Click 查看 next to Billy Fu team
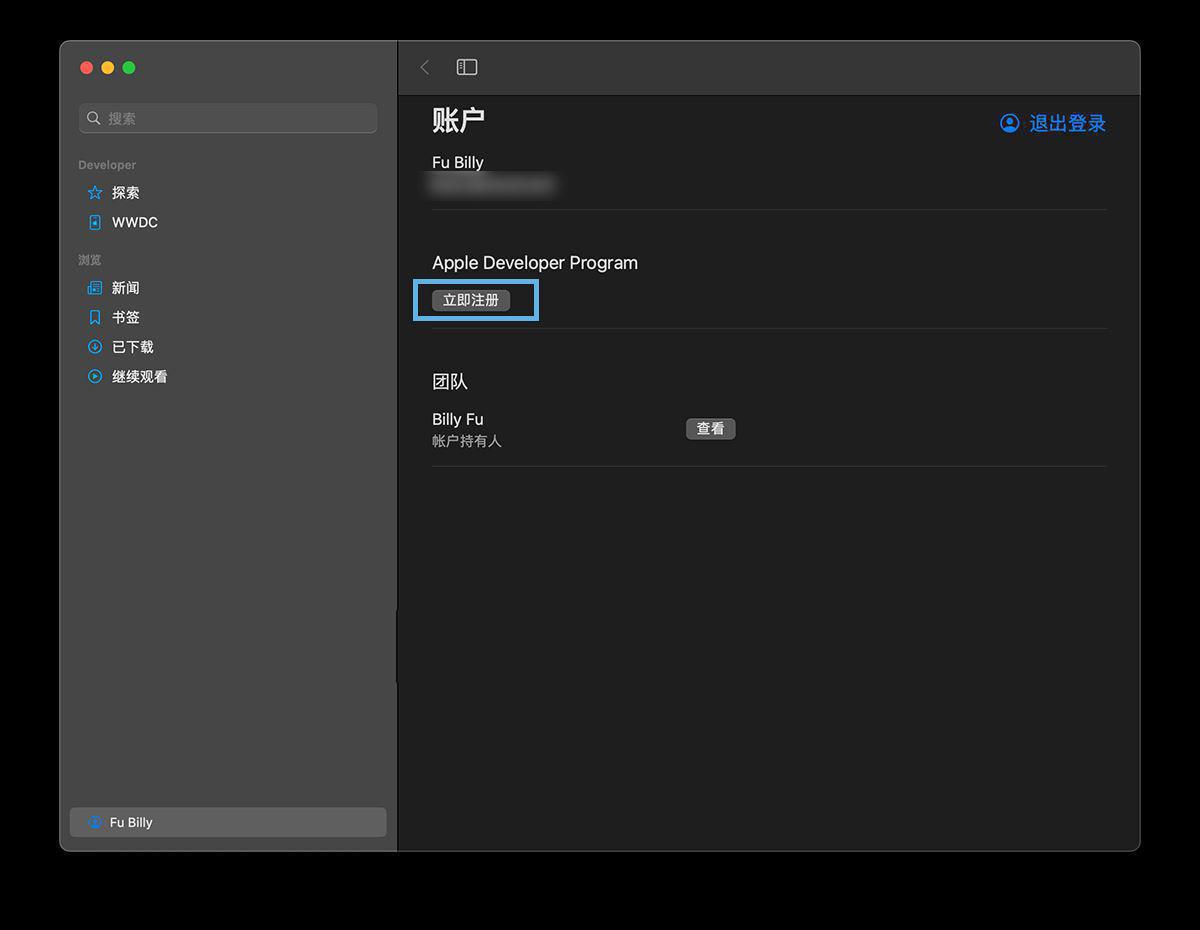 [x=710, y=428]
